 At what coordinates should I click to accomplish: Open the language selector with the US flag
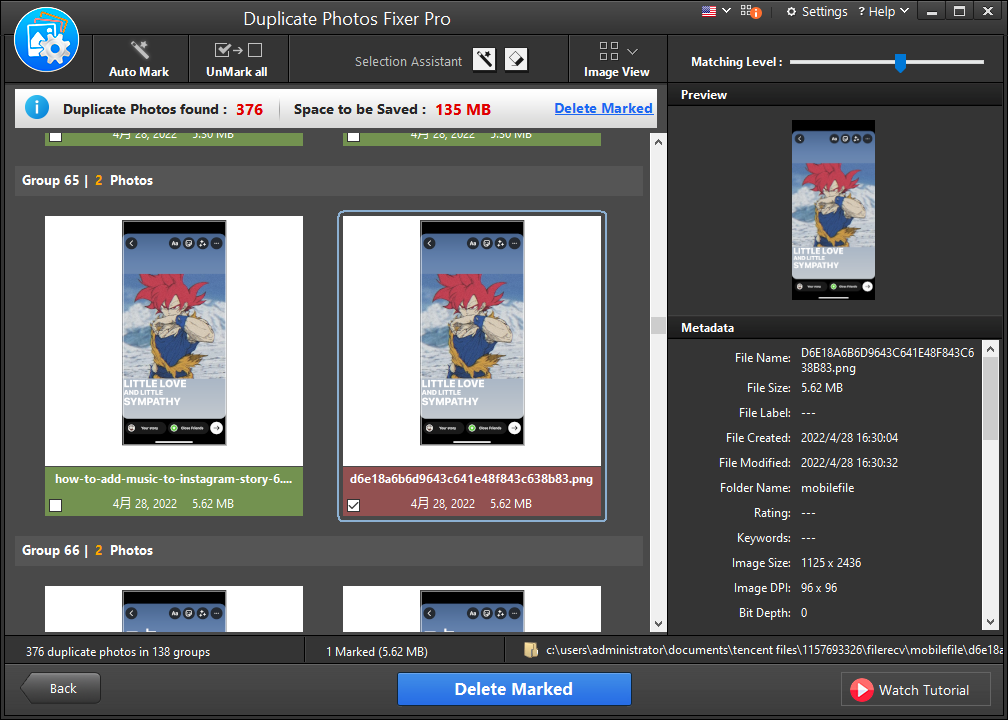tap(716, 11)
